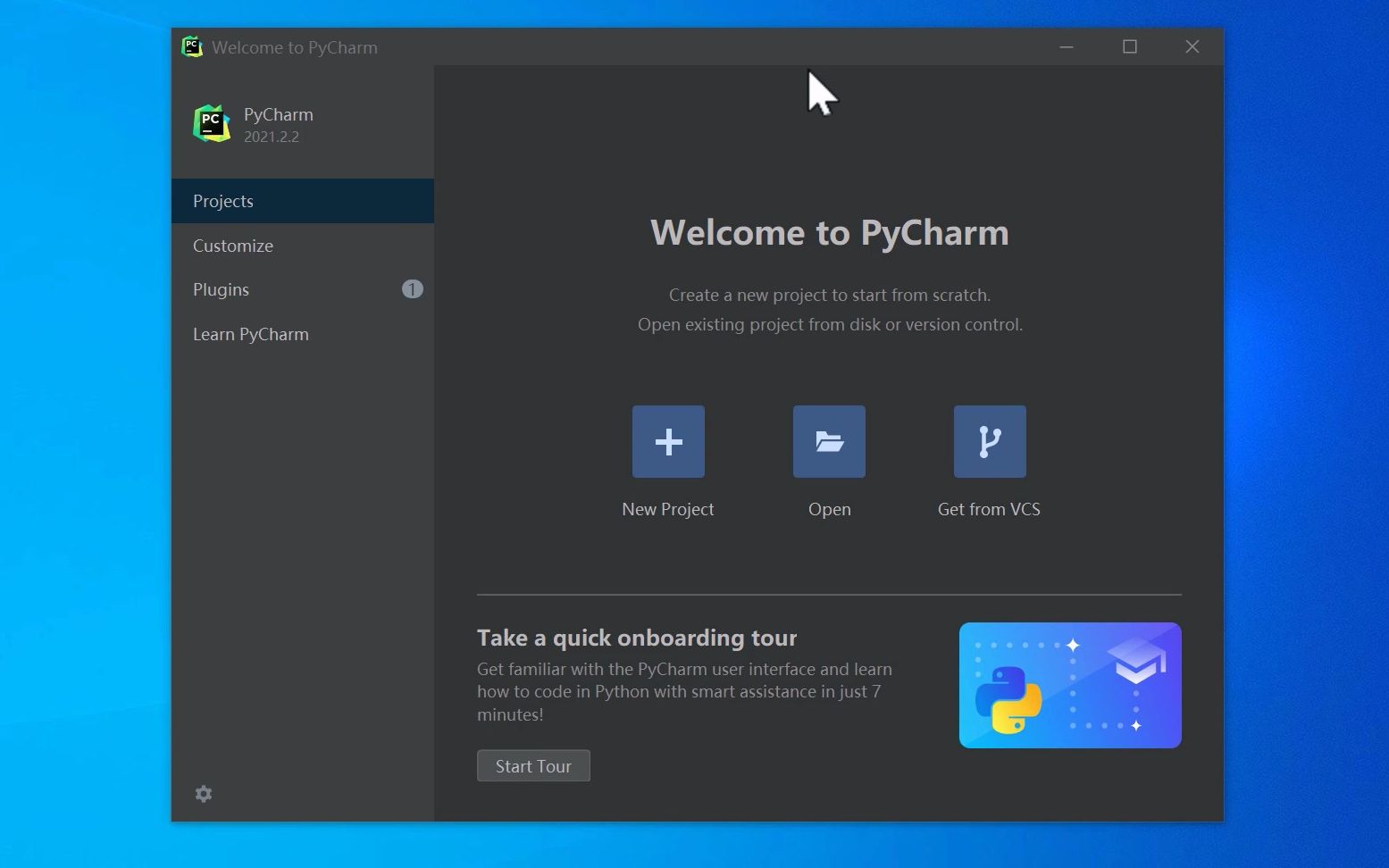Click the New Project plus icon
This screenshot has height=868, width=1389.
click(x=667, y=441)
